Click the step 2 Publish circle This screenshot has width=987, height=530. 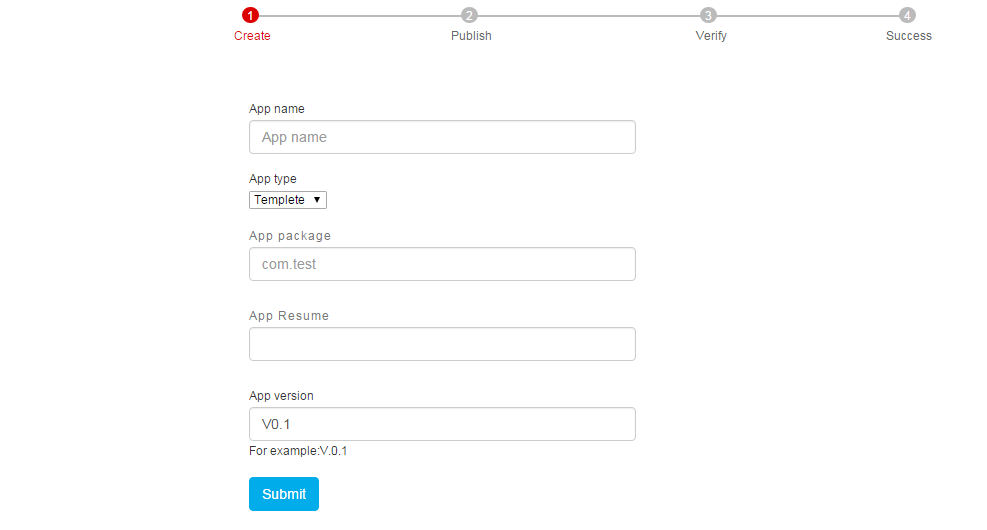469,15
